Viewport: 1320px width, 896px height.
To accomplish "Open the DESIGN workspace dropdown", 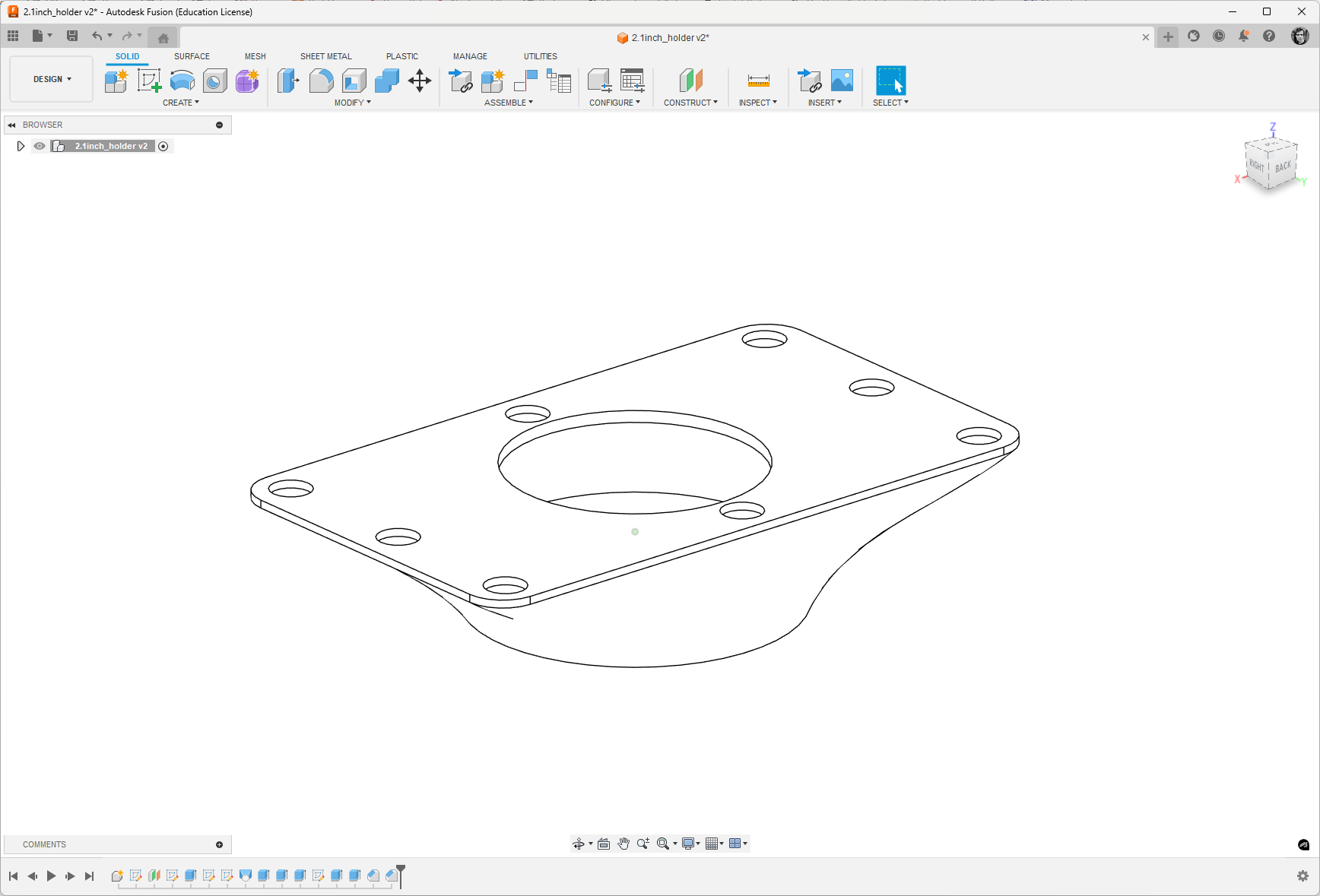I will click(52, 79).
